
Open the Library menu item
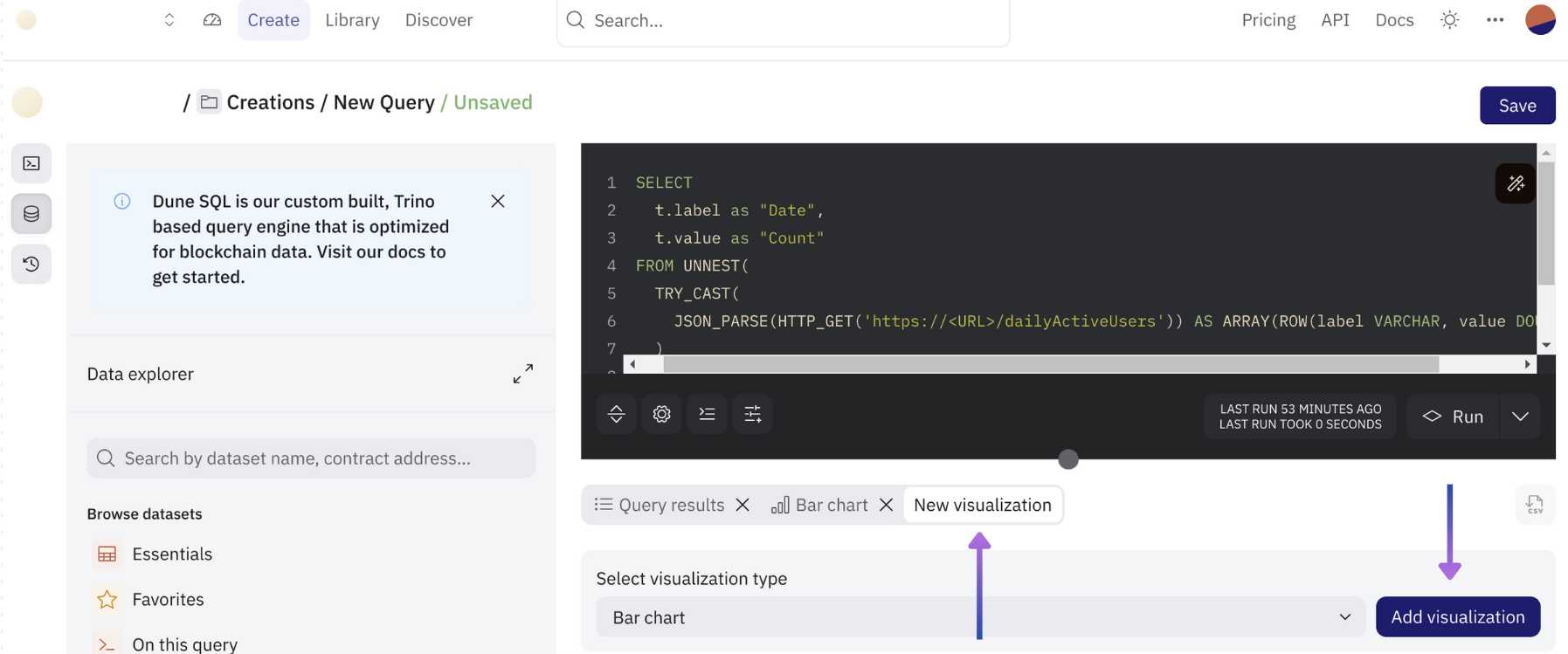352,20
